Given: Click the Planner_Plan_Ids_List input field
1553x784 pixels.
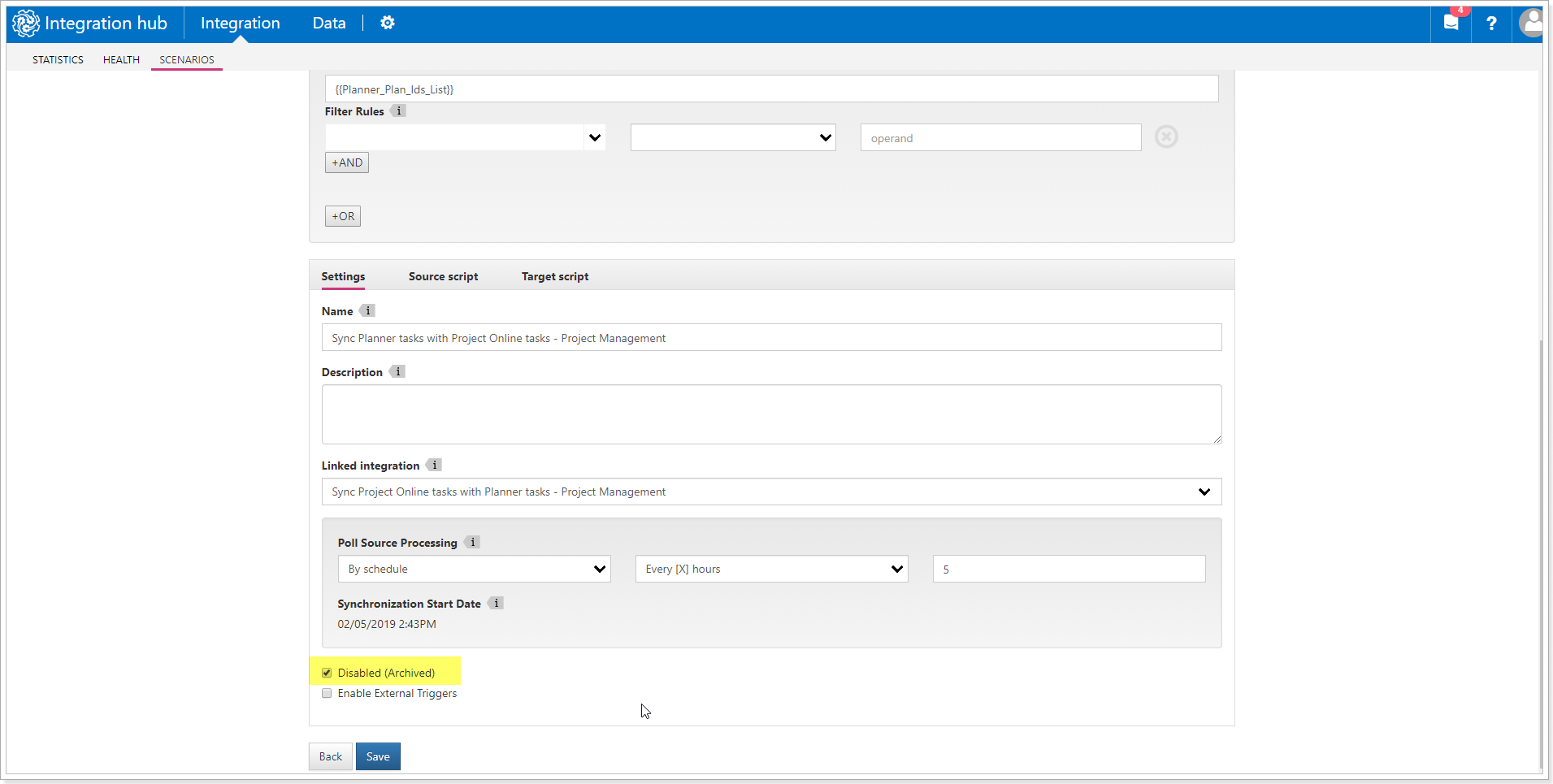Looking at the screenshot, I should [771, 89].
